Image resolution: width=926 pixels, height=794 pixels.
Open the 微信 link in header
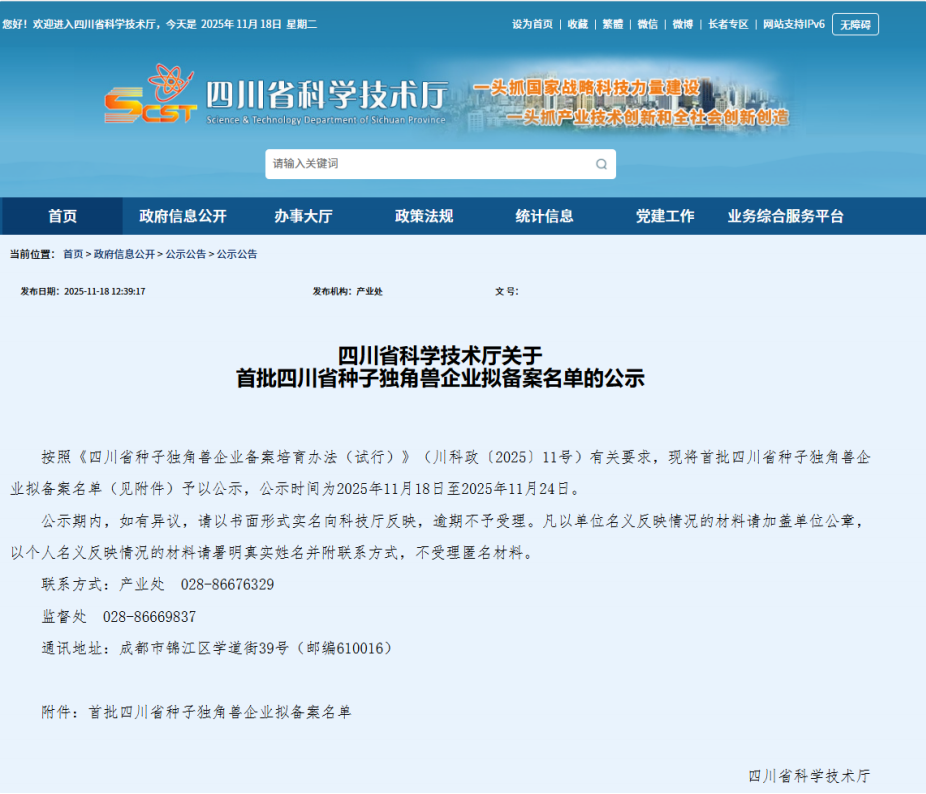coord(647,24)
